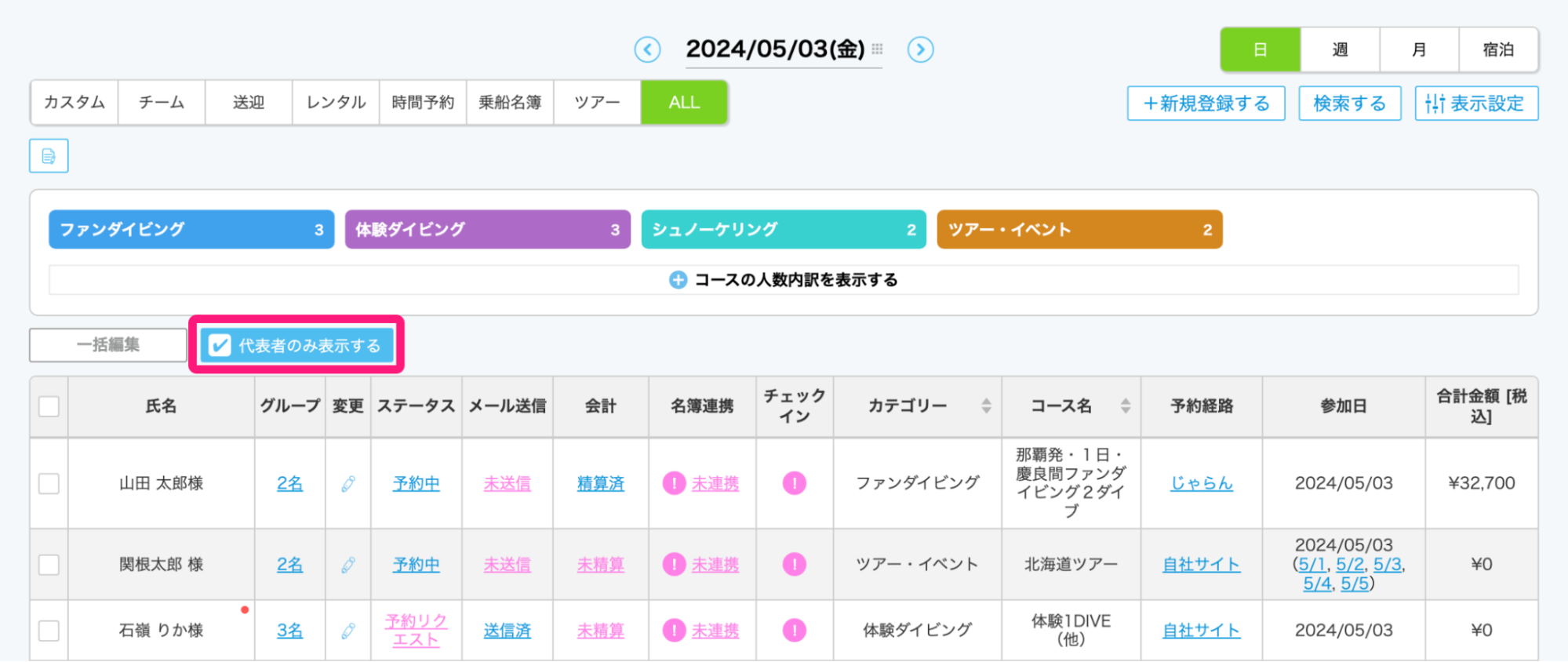The width and height of the screenshot is (1568, 662).
Task: Click the 5/1 participation date link
Action: click(1313, 564)
